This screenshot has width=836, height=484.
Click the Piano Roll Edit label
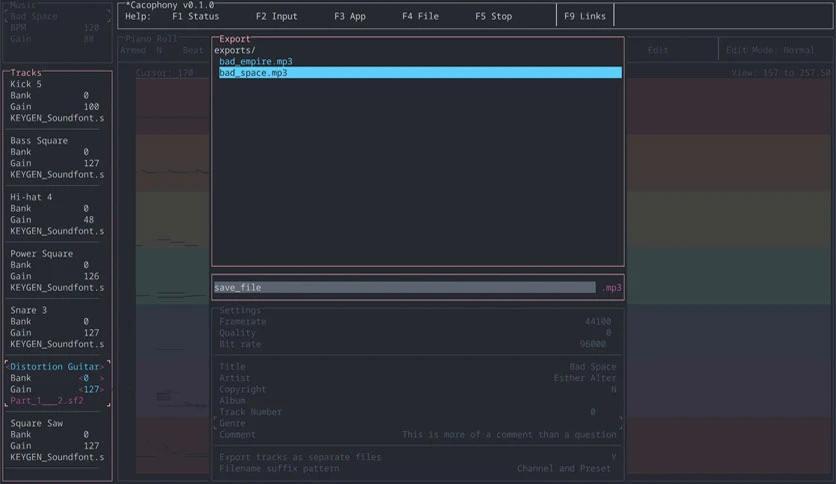click(x=657, y=50)
